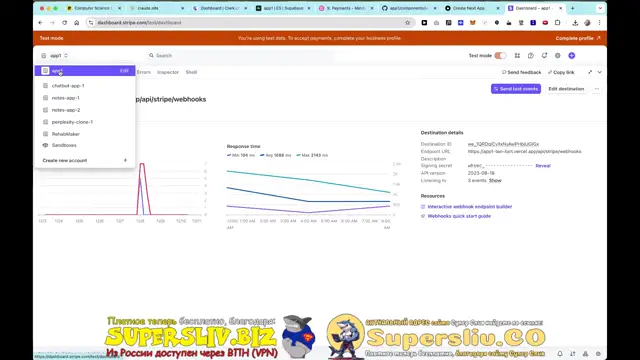This screenshot has width=640, height=360.
Task: Click the browser back arrow
Action: click(x=40, y=23)
